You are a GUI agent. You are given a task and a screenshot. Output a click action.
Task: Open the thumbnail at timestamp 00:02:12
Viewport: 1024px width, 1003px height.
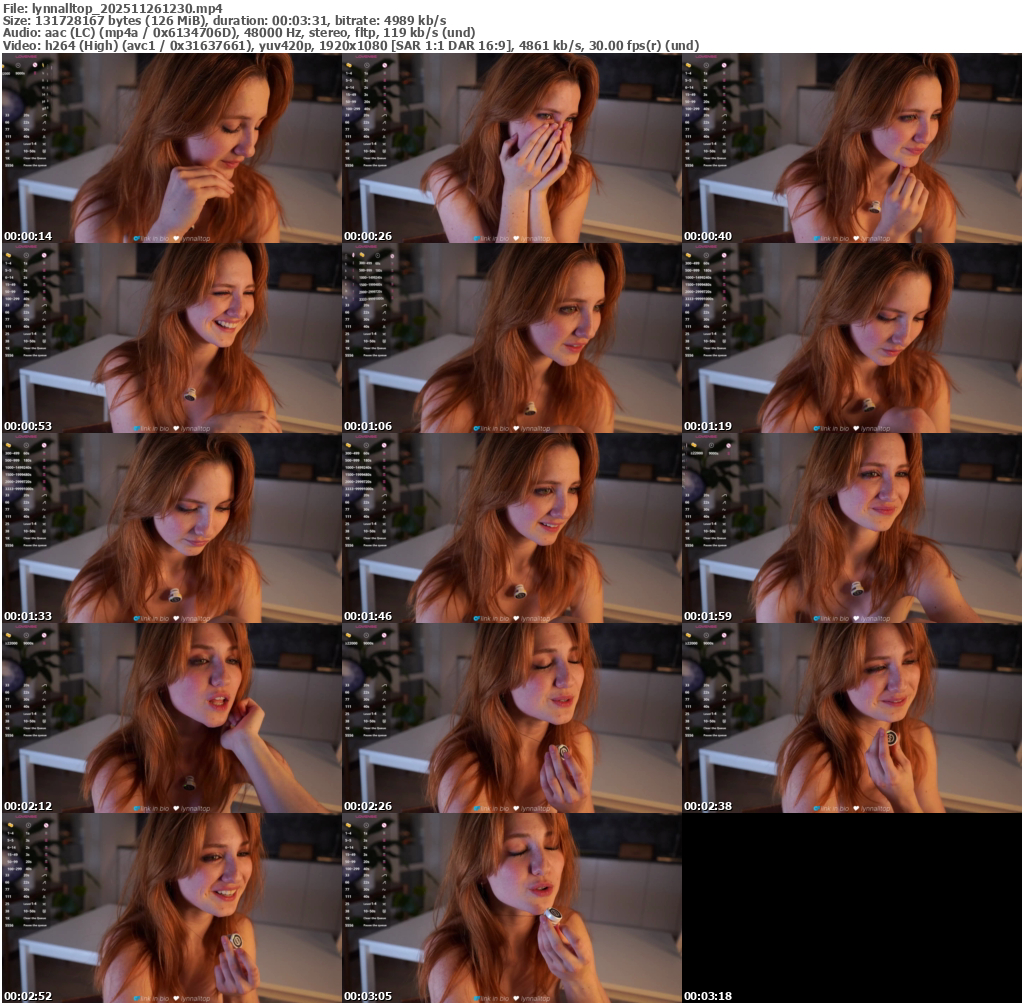(171, 718)
